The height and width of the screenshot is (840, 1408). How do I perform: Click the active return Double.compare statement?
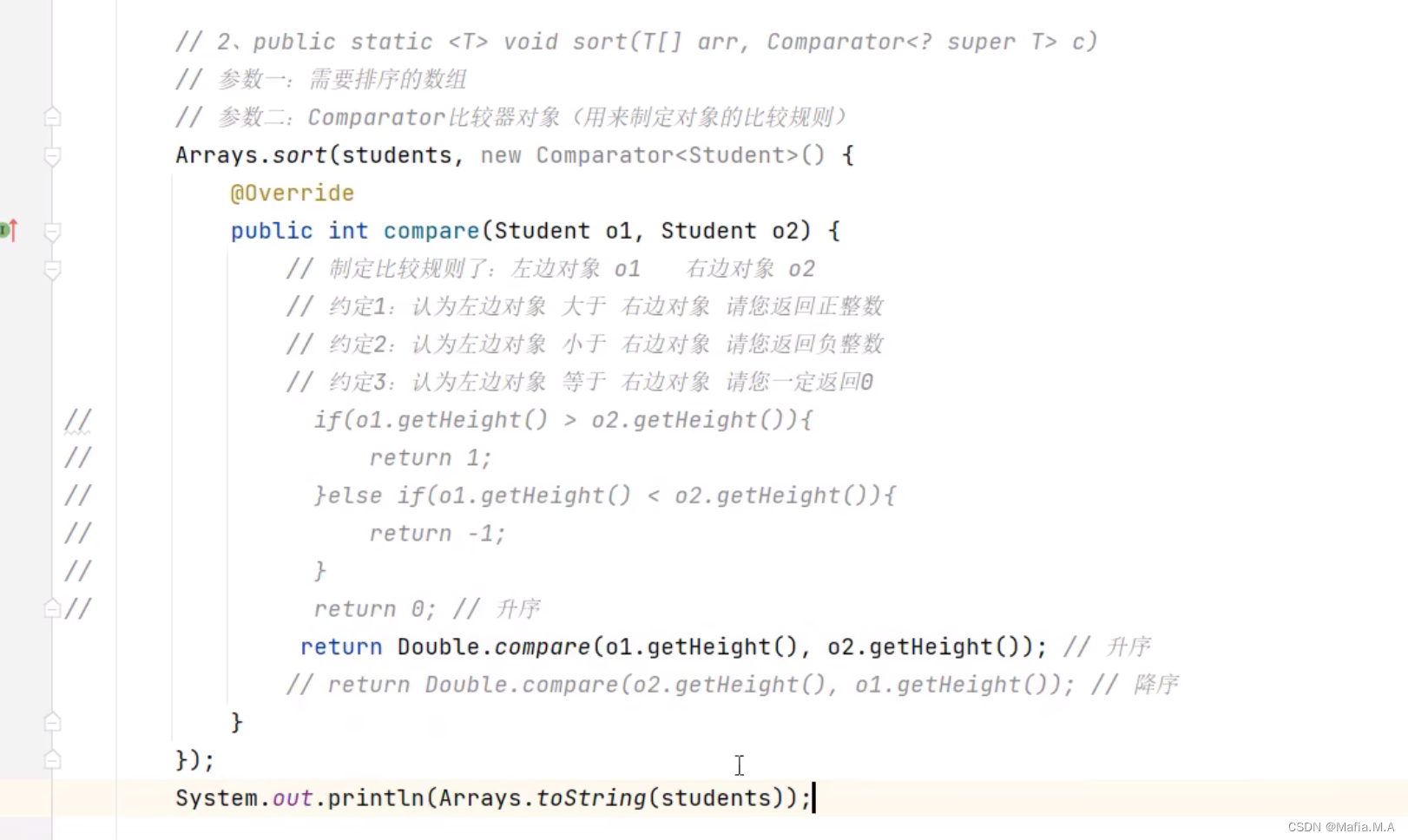673,646
